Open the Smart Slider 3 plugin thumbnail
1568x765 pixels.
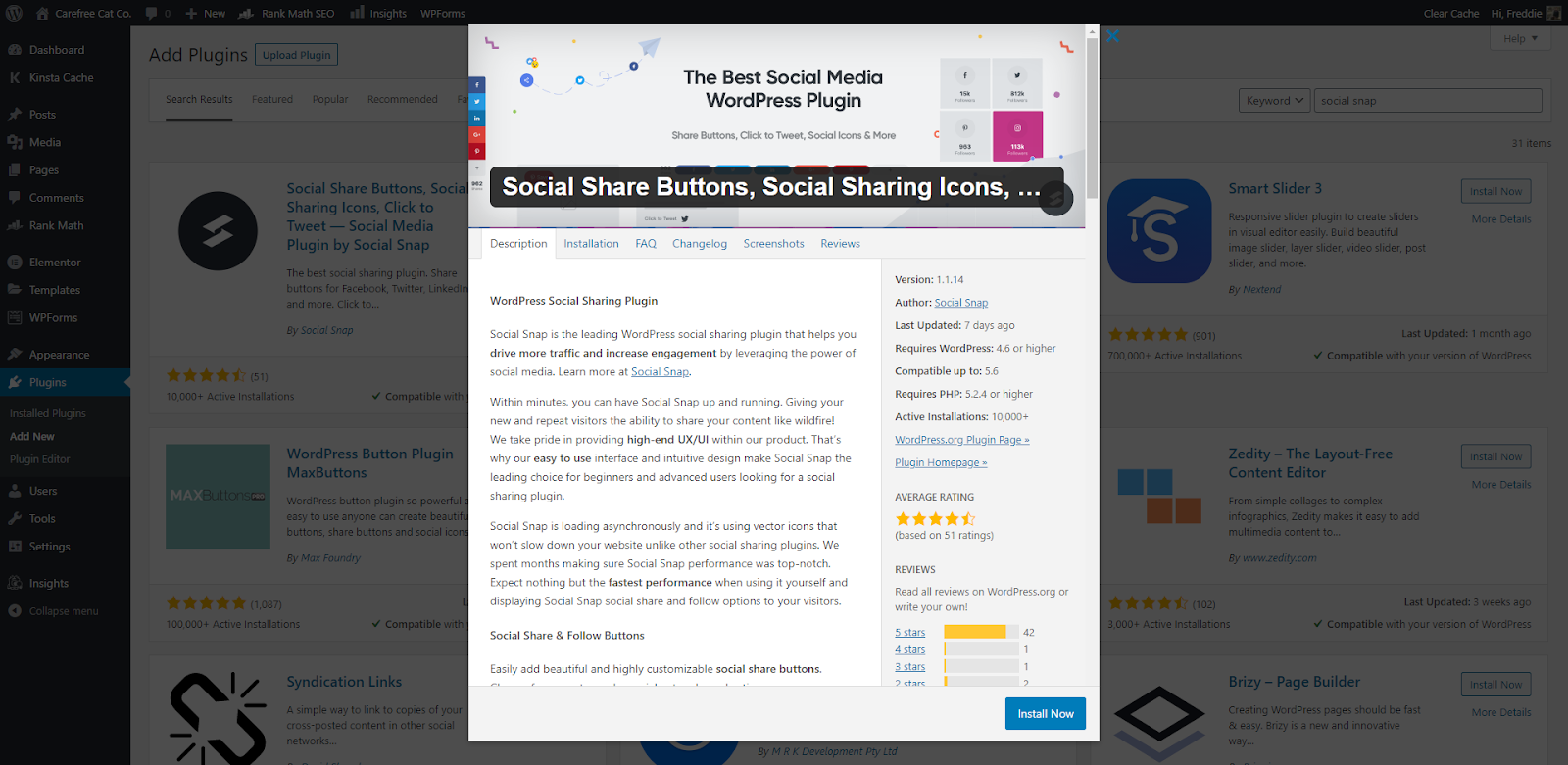[1159, 231]
